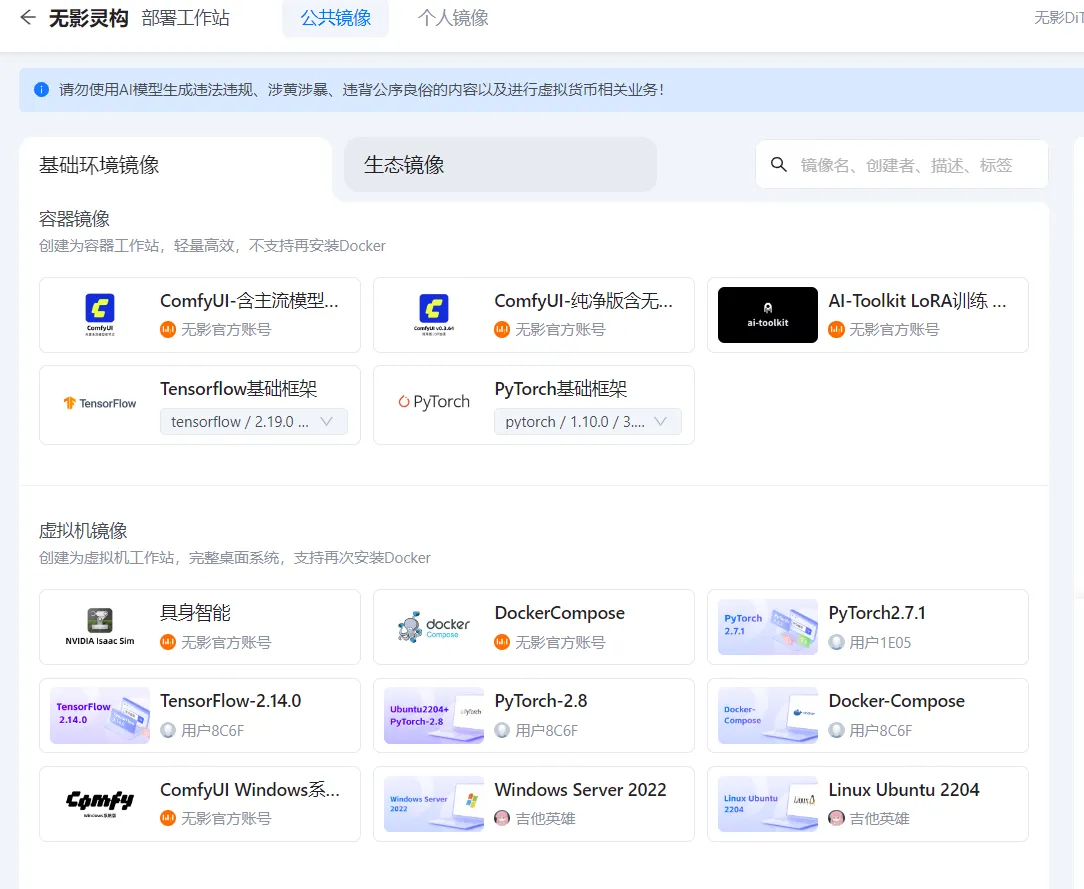1084x889 pixels.
Task: Click the search magnifier icon
Action: [x=778, y=165]
